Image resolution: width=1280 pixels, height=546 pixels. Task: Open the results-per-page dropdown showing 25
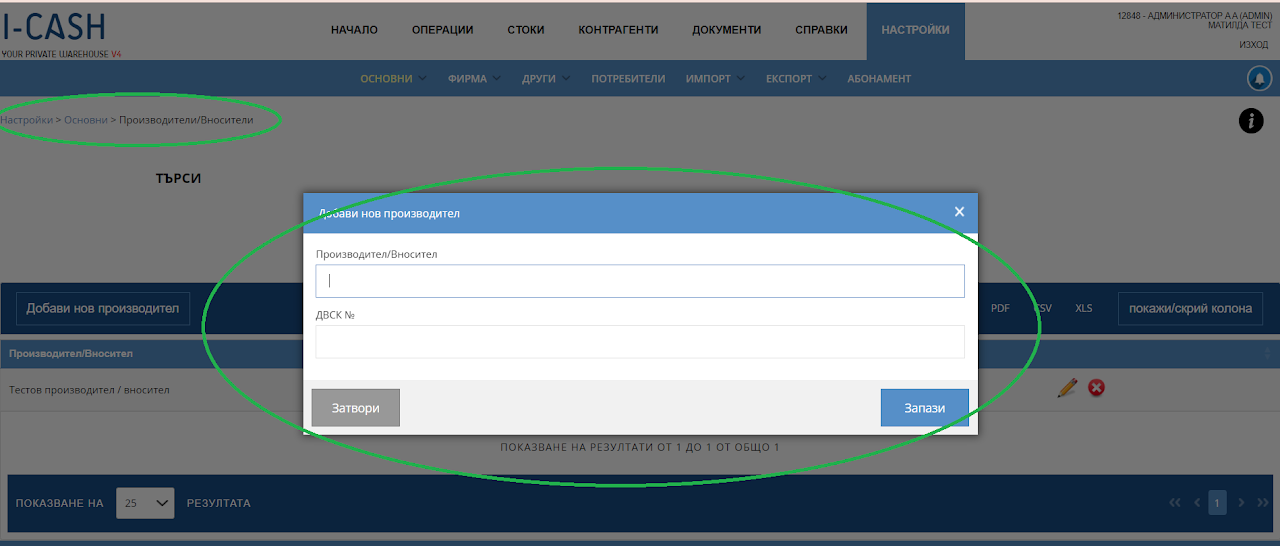[145, 503]
